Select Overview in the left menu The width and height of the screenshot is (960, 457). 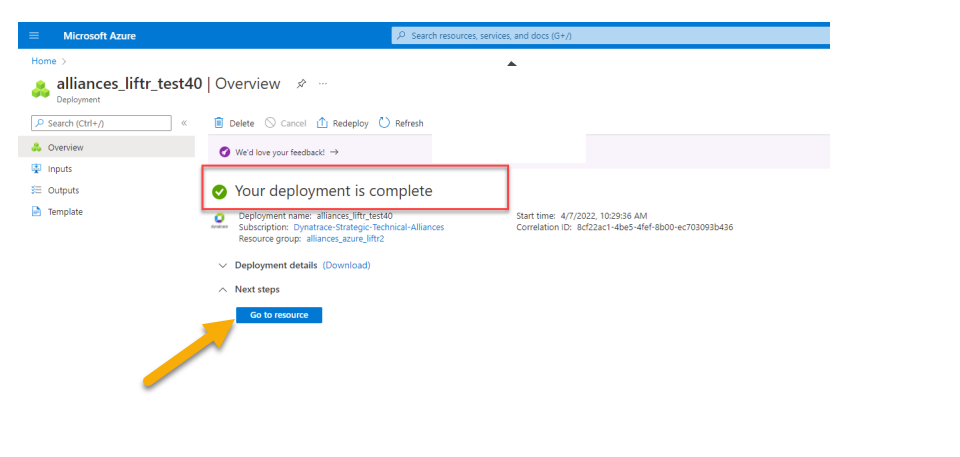pos(65,148)
